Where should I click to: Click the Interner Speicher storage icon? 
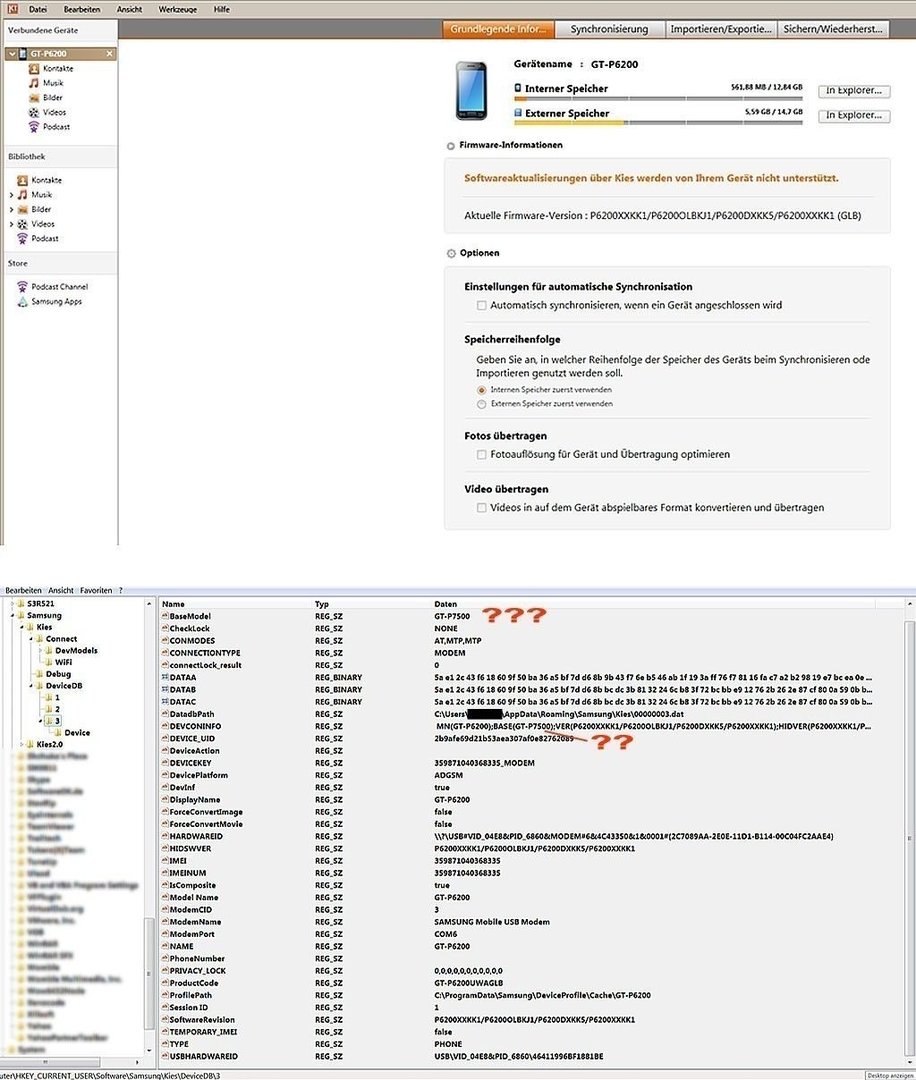(x=518, y=88)
